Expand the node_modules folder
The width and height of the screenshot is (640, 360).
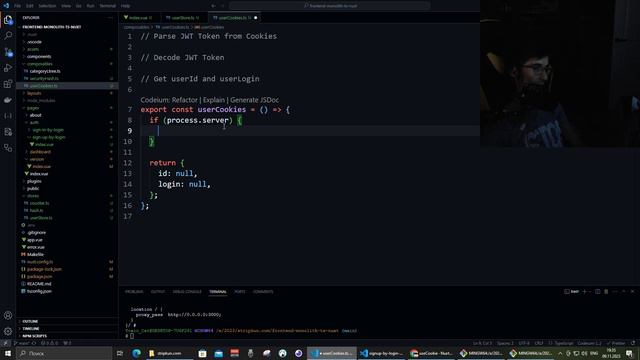coord(41,100)
